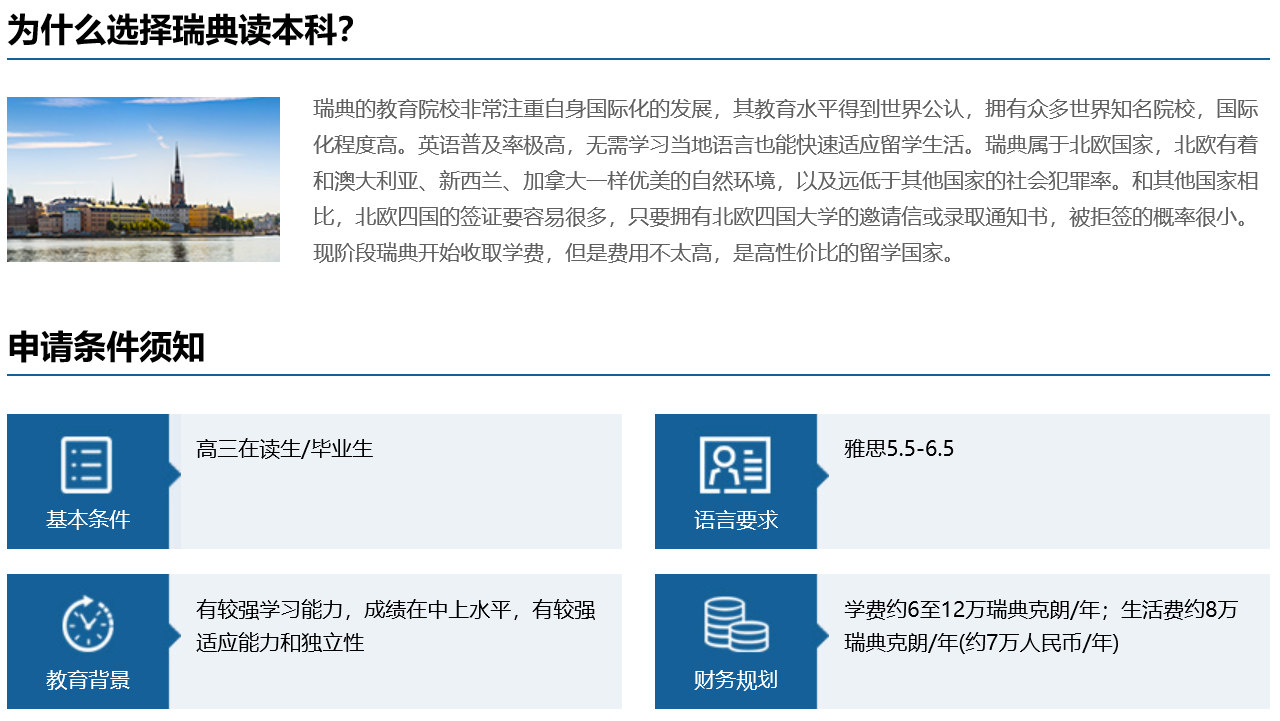This screenshot has height=721, width=1280.
Task: Click the clock icon above 教育背景
Action: tap(87, 625)
